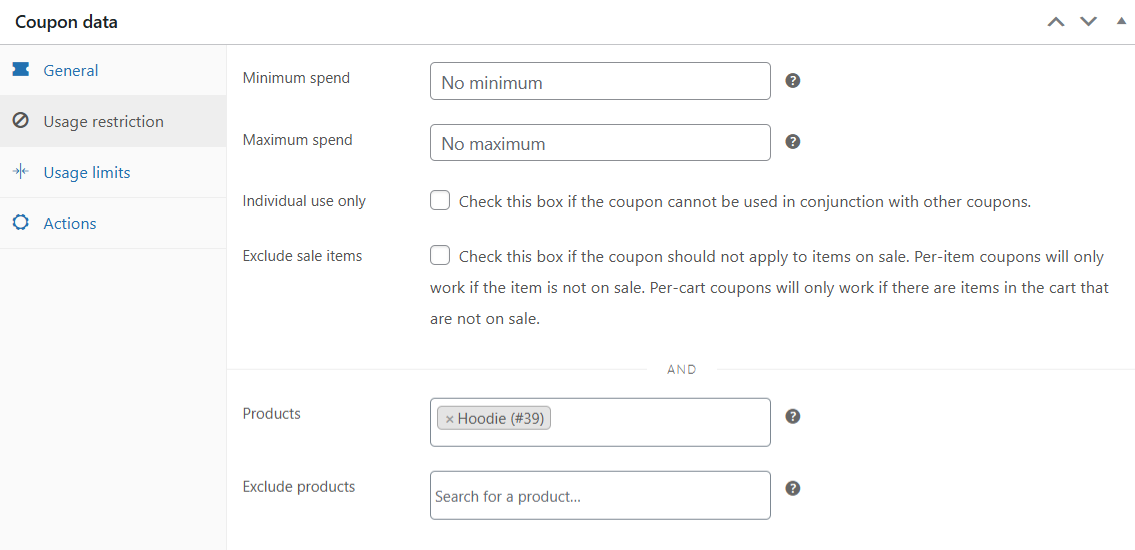Move Coupon data panel down
This screenshot has width=1135, height=550.
click(x=1089, y=22)
